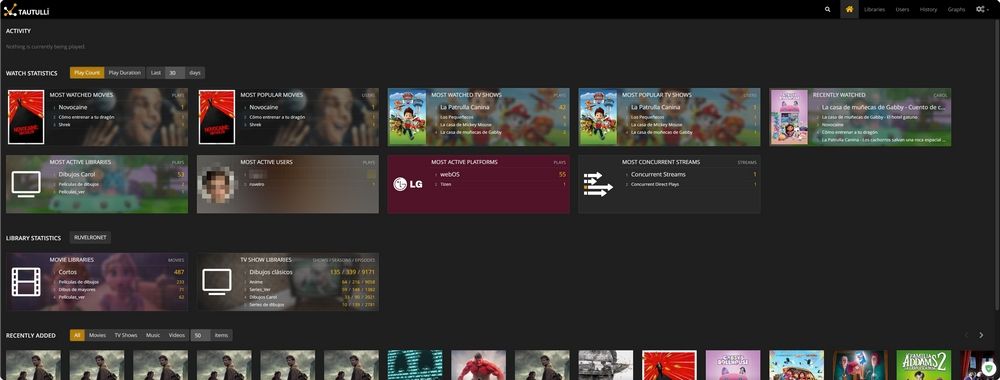Open Peliculas_ver in Movie Libraries
This screenshot has width=1000, height=380.
[x=72, y=297]
